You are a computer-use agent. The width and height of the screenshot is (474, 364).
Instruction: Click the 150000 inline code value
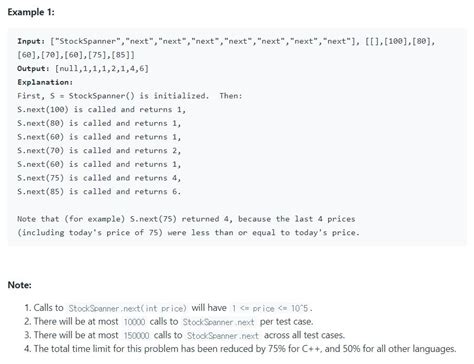[x=136, y=336]
